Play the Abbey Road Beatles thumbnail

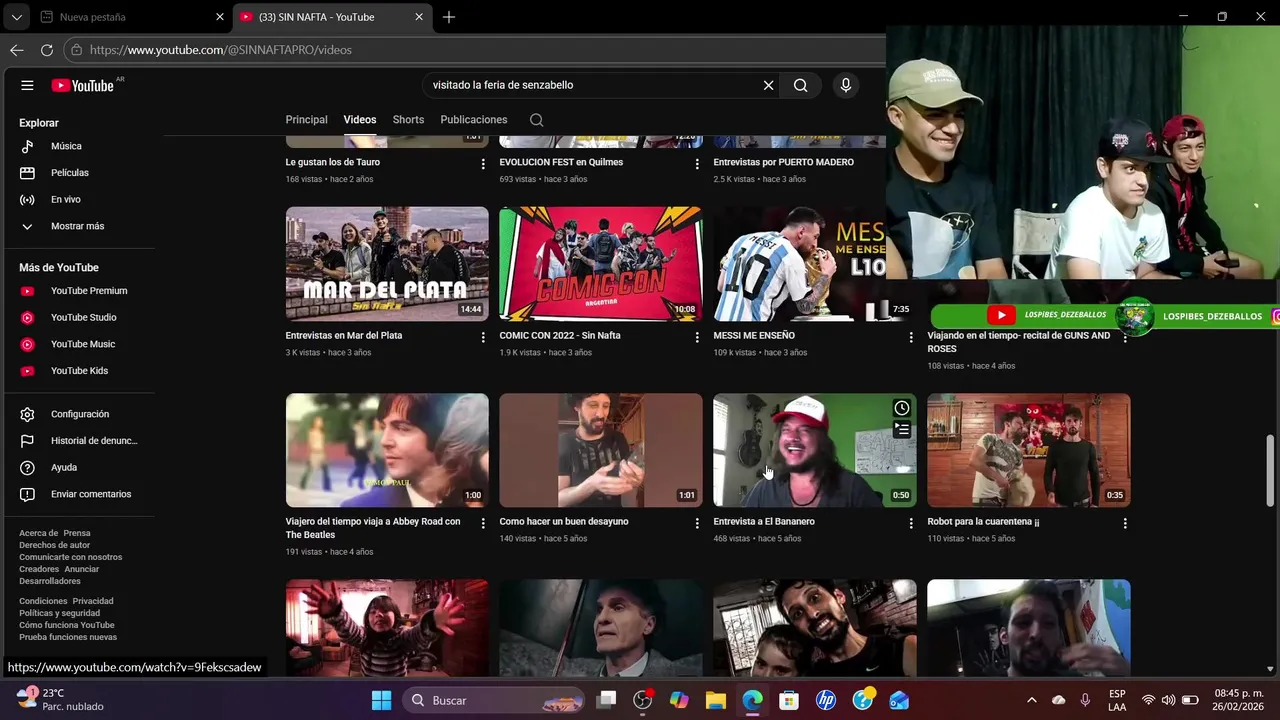[x=387, y=450]
